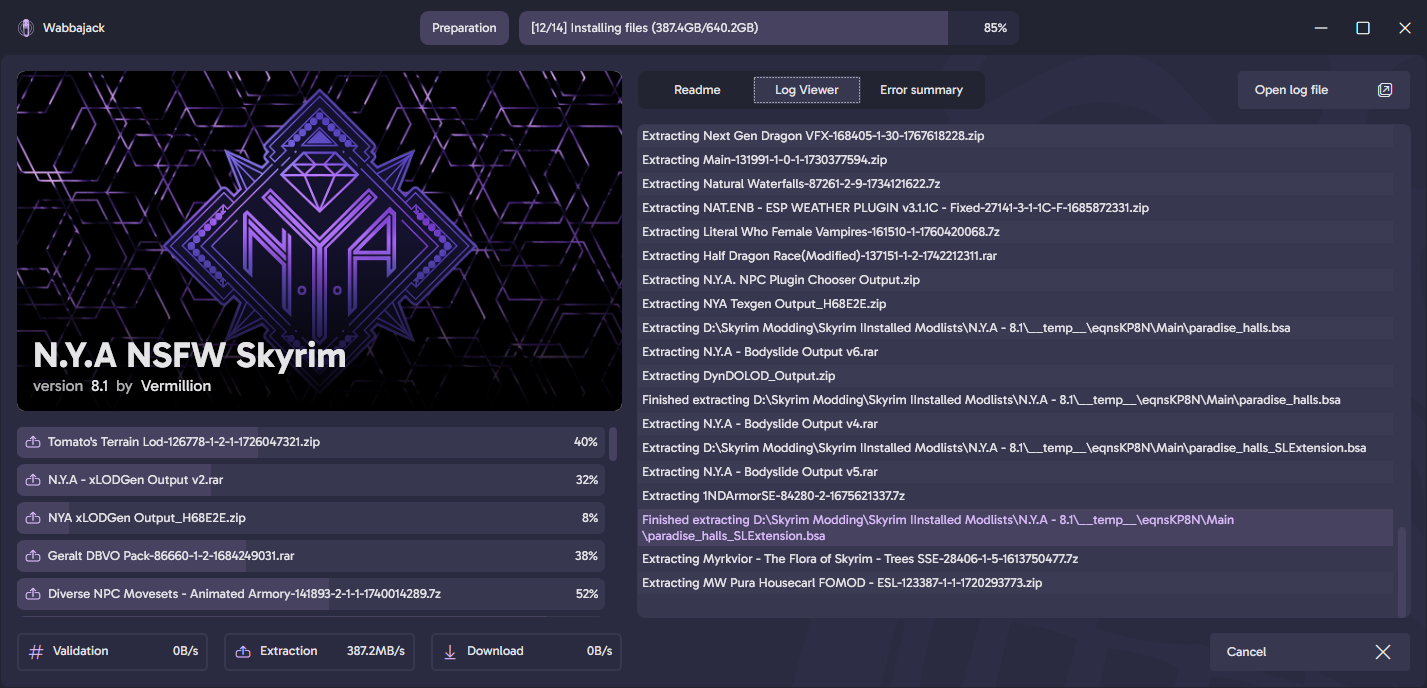1427x688 pixels.
Task: Click log line Extracting Natural Waterfalls
Action: 1015,184
